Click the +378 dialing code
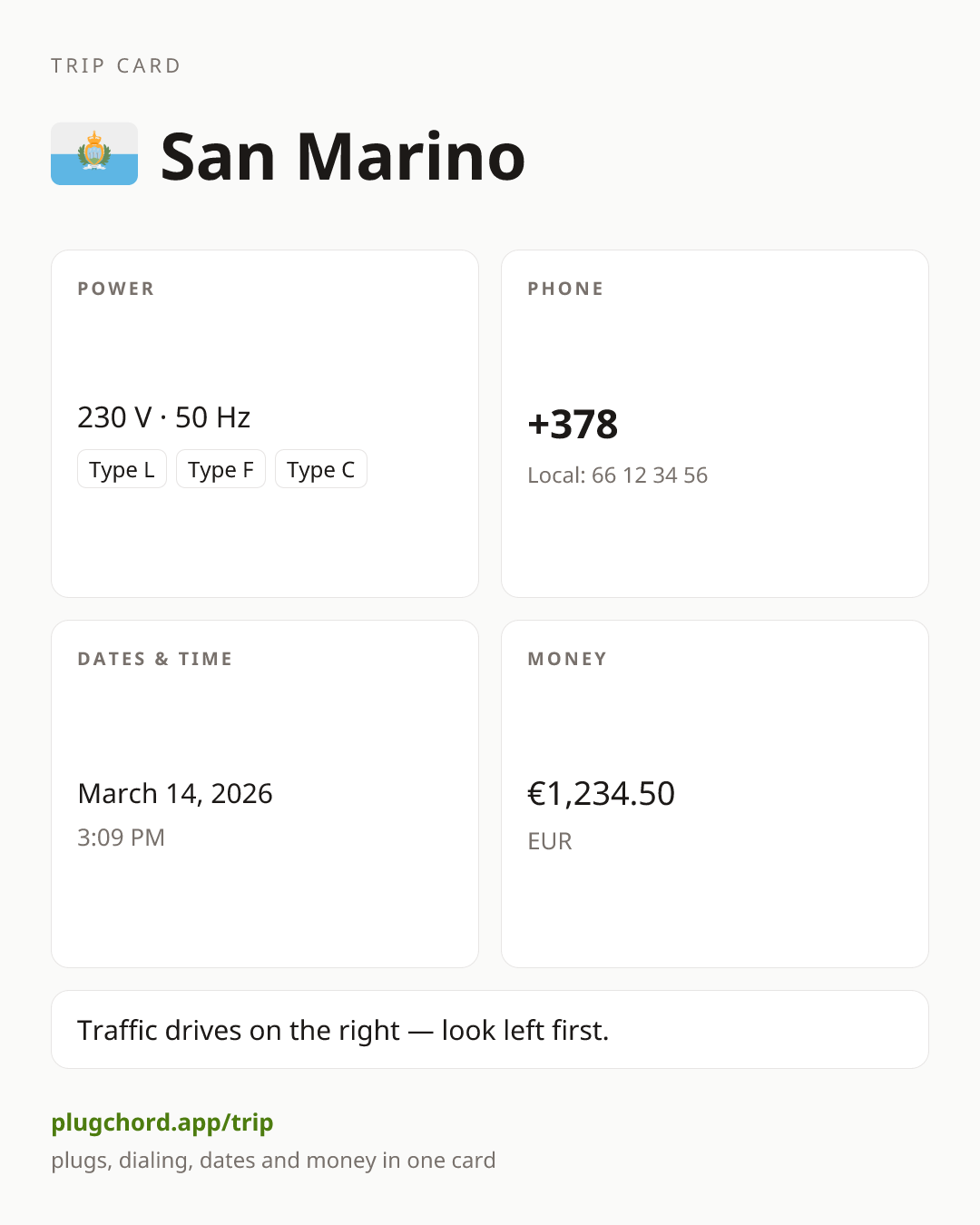 point(573,424)
